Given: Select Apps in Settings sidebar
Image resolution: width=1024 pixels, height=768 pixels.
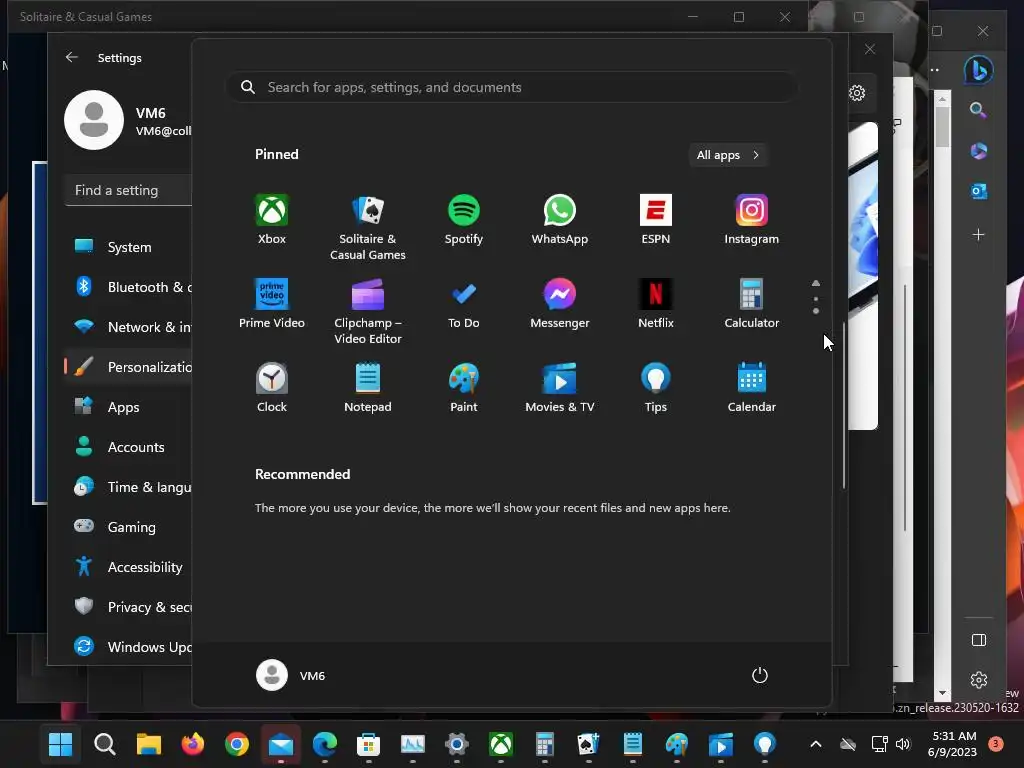Looking at the screenshot, I should (x=129, y=407).
